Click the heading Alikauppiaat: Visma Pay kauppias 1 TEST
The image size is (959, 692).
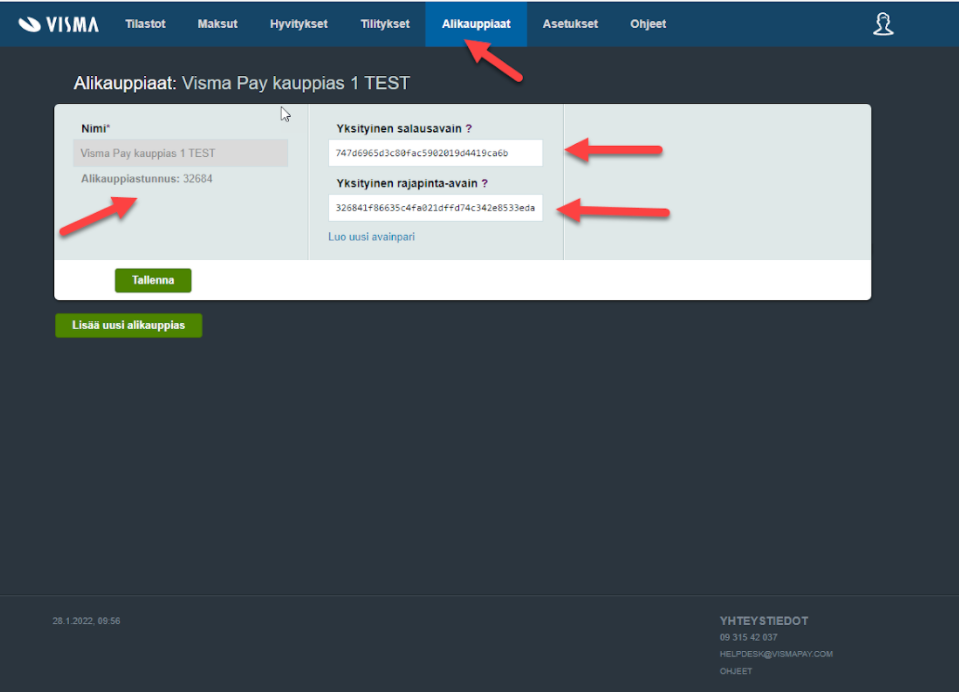point(242,83)
